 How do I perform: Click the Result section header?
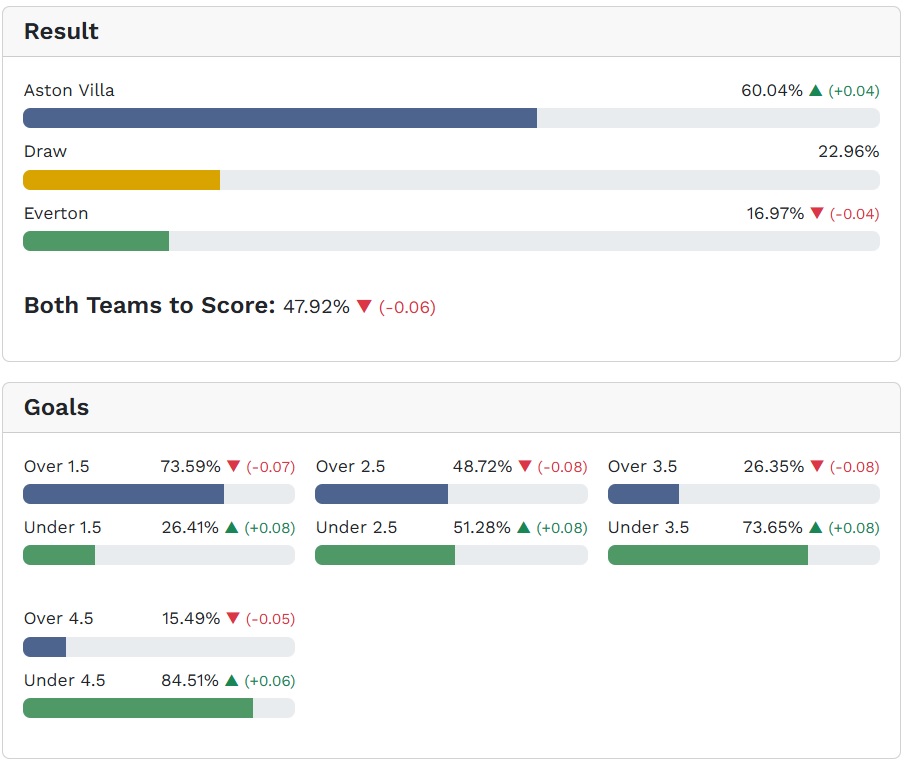[x=61, y=31]
